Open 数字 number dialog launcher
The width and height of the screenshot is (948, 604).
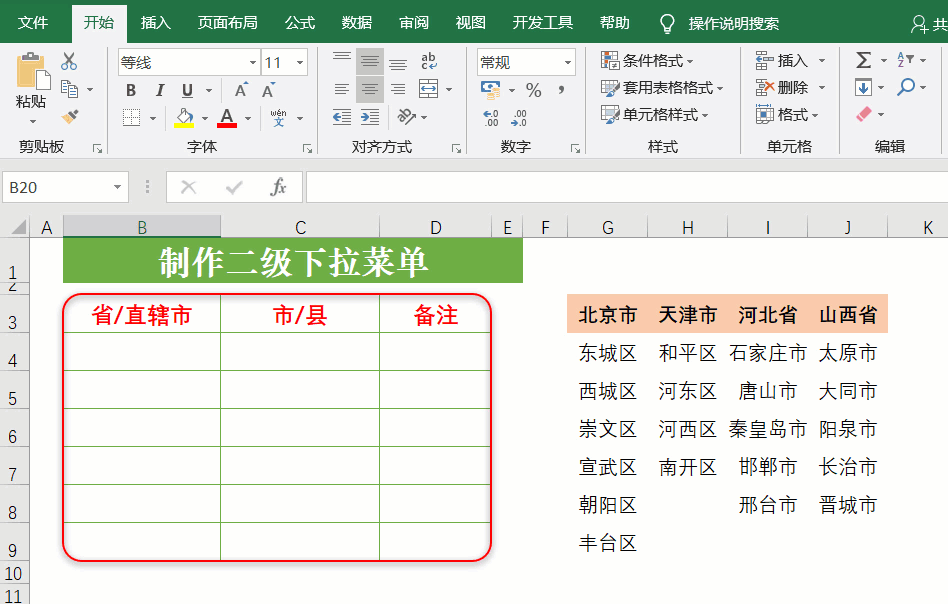click(575, 148)
